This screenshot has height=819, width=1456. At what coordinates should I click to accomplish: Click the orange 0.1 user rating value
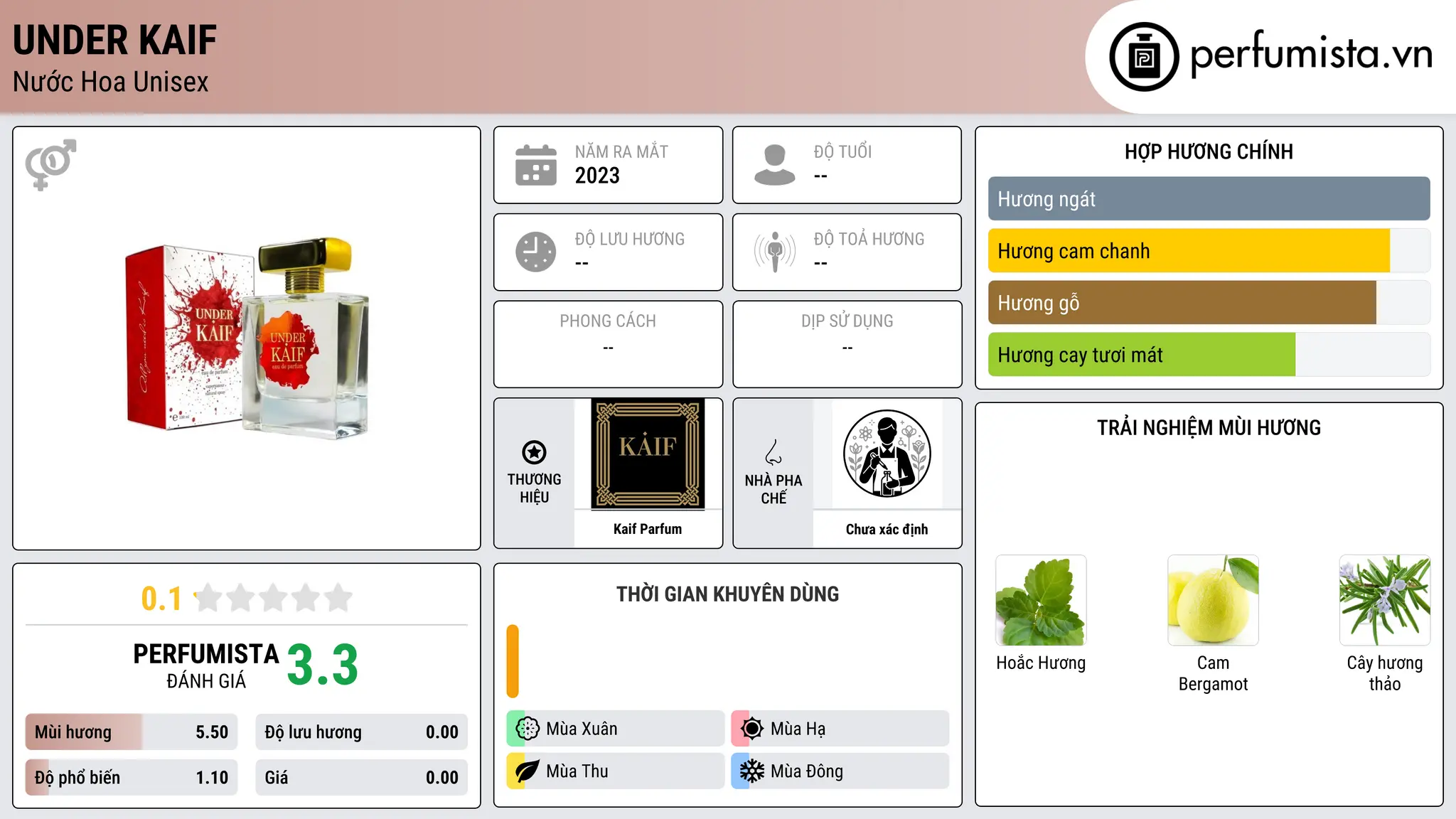[x=161, y=599]
